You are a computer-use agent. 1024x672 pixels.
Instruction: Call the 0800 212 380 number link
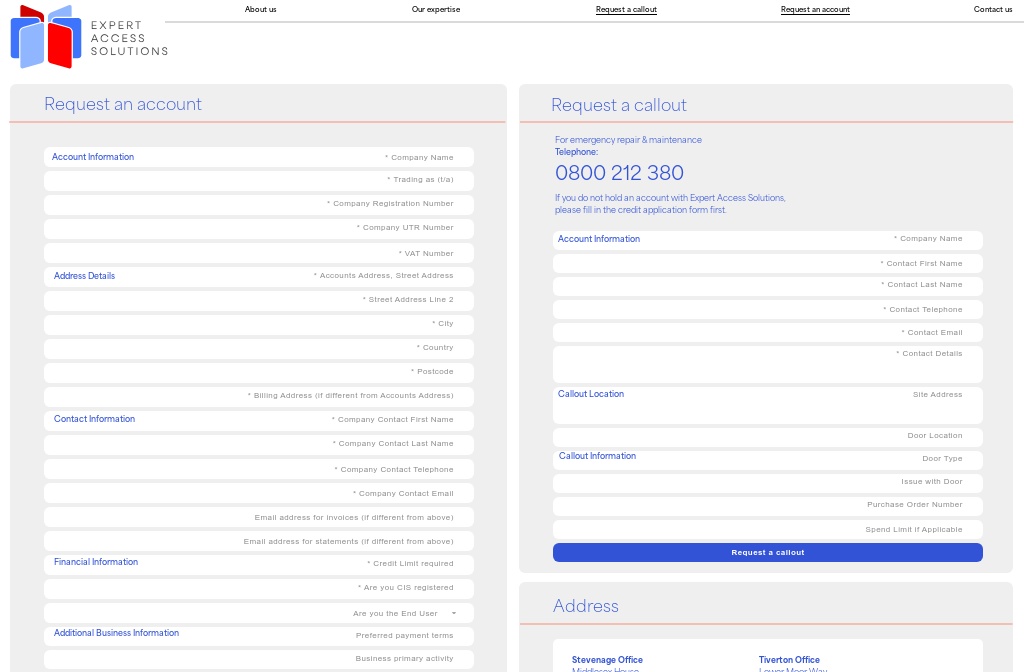tap(619, 172)
